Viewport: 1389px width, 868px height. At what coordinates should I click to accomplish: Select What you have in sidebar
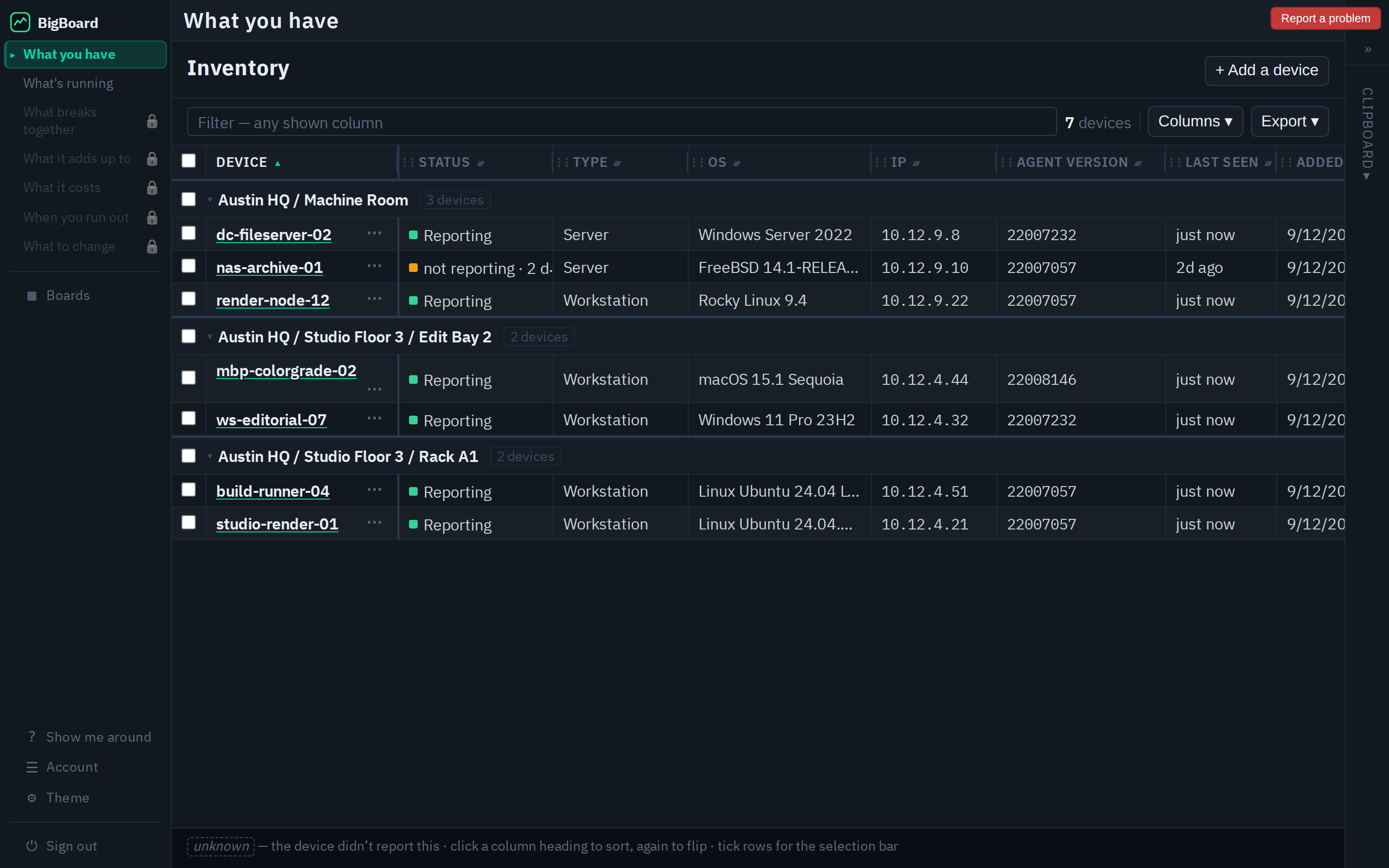85,54
